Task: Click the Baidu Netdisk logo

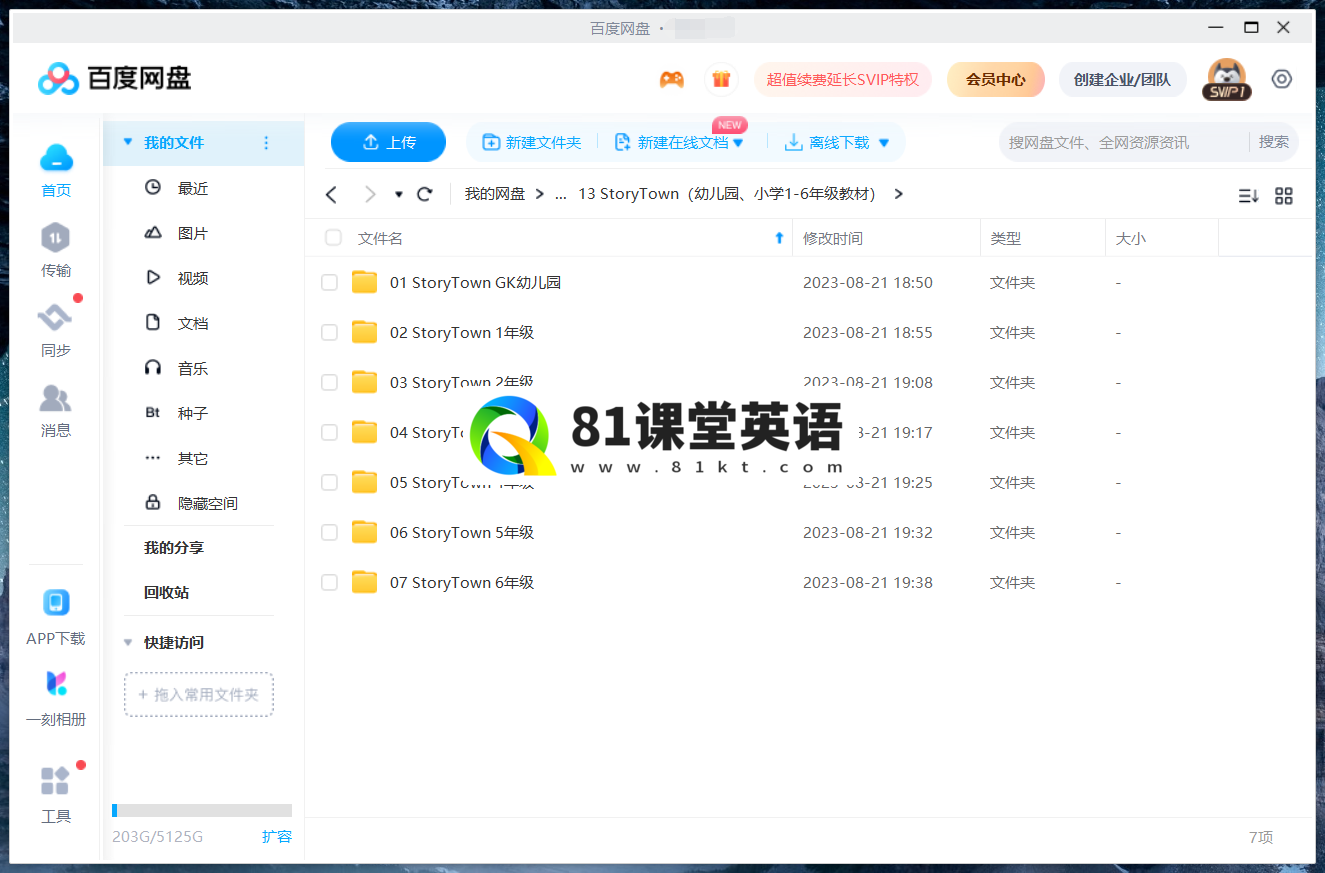Action: [114, 78]
